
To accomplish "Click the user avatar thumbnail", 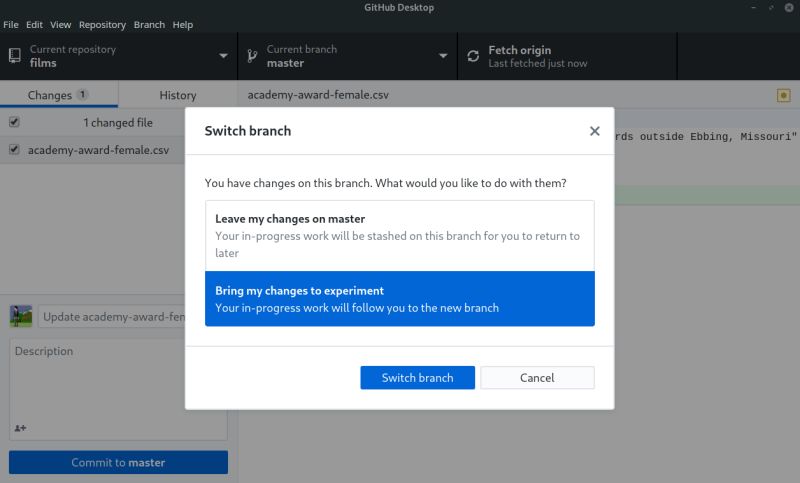I will [x=21, y=316].
